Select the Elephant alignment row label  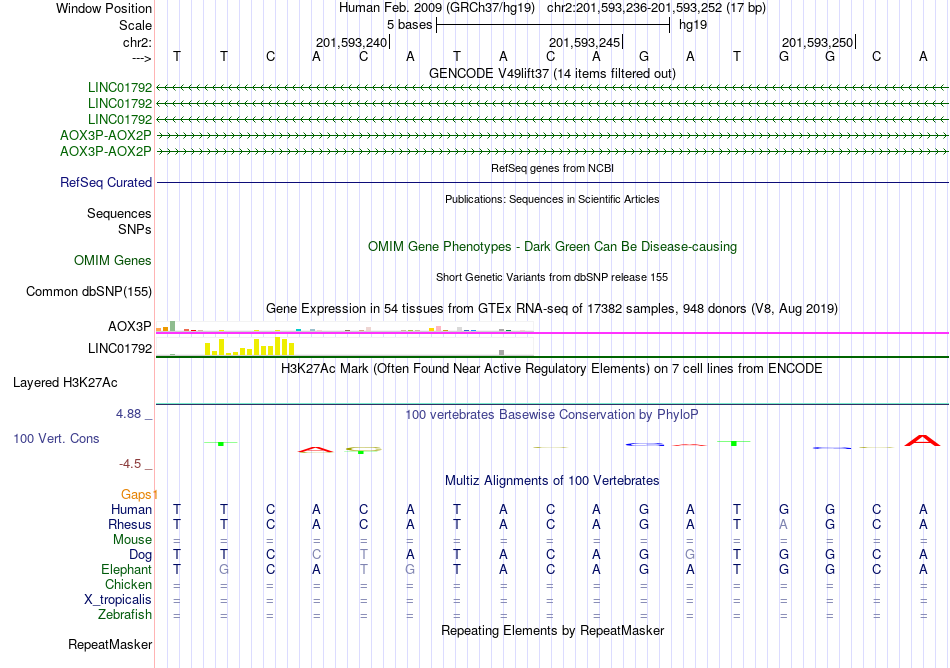(127, 569)
